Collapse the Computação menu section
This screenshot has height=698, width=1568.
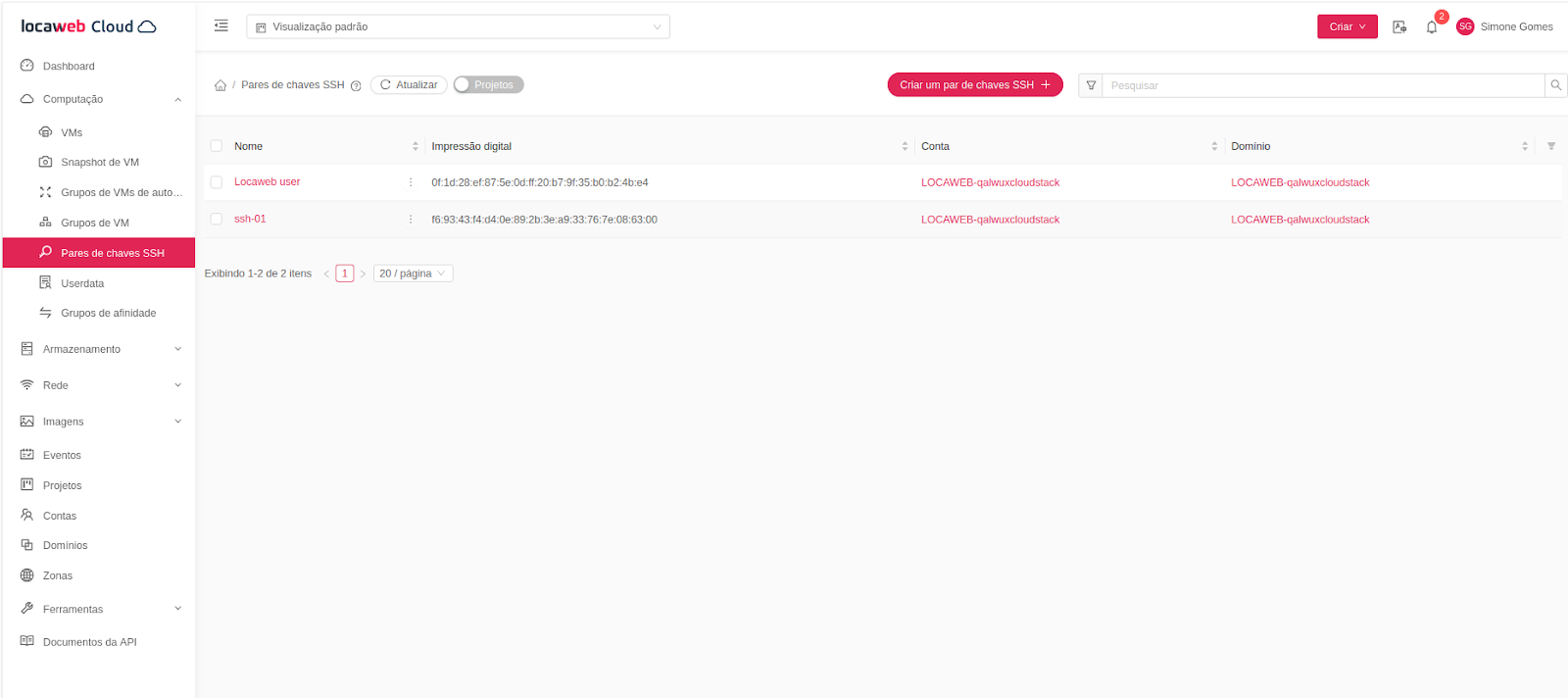99,99
